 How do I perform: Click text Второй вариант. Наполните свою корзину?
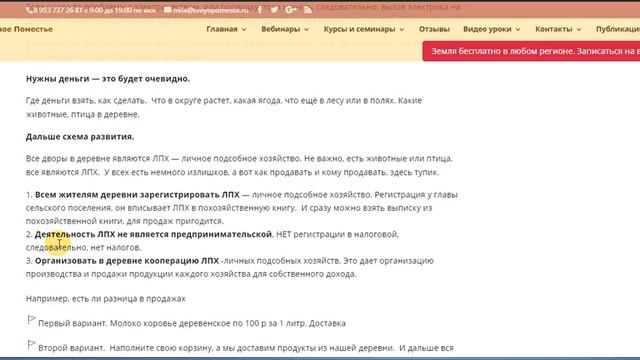[x=246, y=348]
